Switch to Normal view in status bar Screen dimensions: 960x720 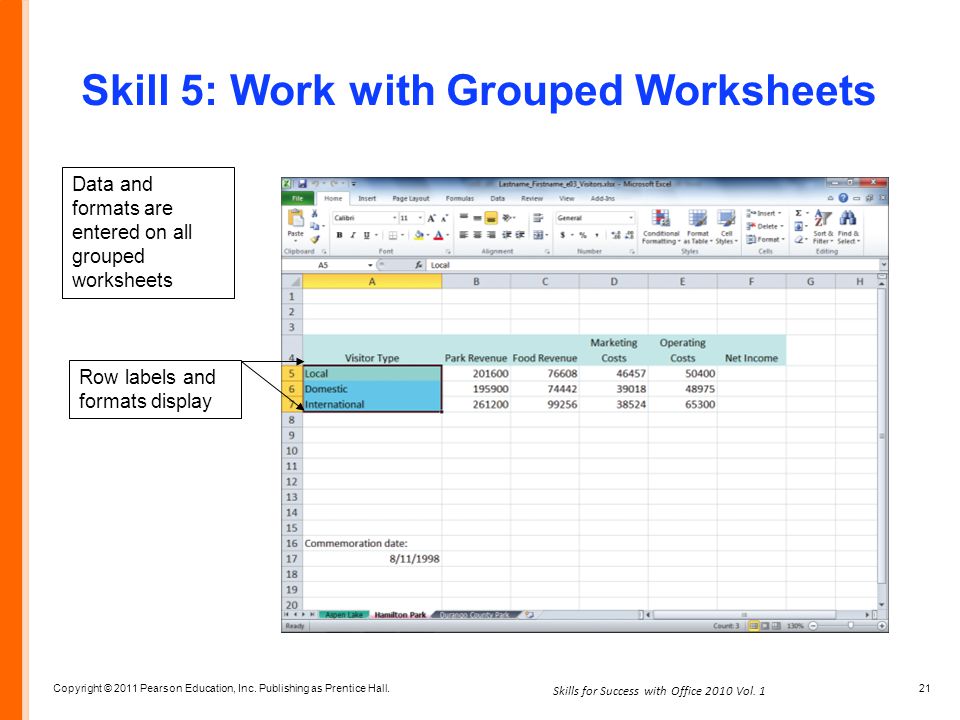754,626
